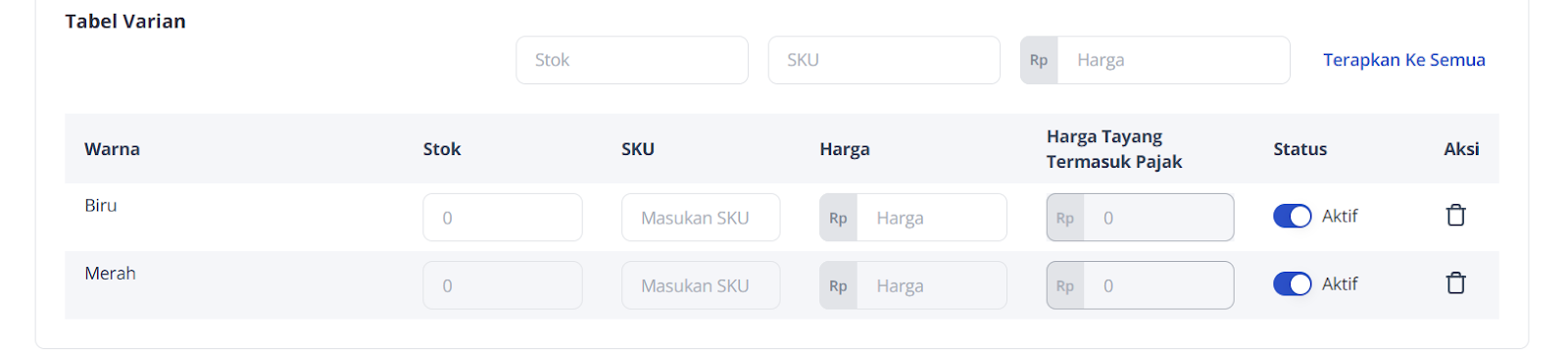1568x357 pixels.
Task: Click the Biru color label
Action: click(x=101, y=205)
